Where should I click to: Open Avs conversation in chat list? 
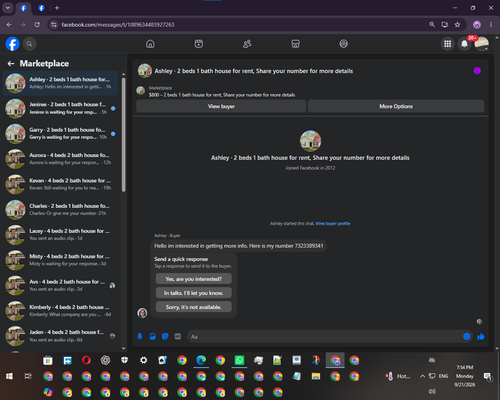60,285
